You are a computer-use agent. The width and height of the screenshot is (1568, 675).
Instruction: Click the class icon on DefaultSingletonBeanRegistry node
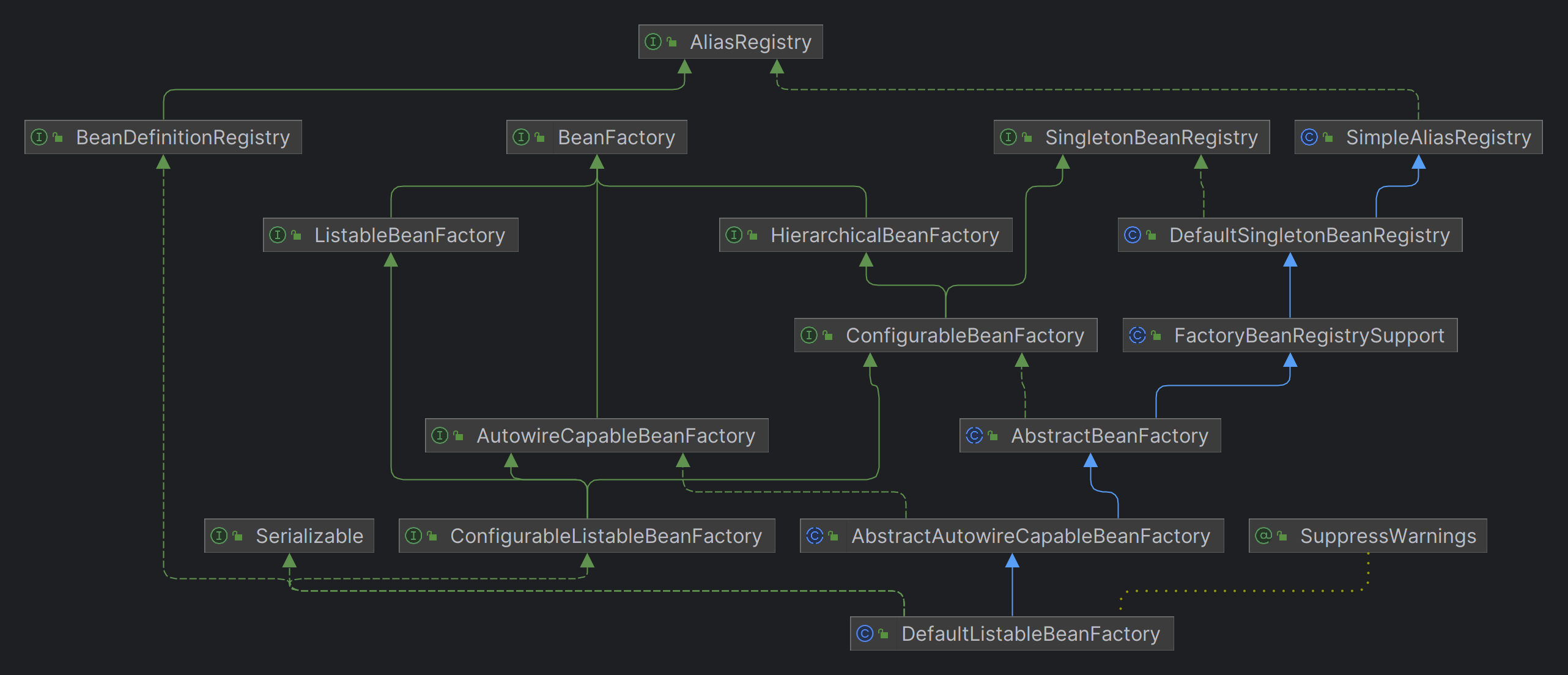click(1133, 235)
